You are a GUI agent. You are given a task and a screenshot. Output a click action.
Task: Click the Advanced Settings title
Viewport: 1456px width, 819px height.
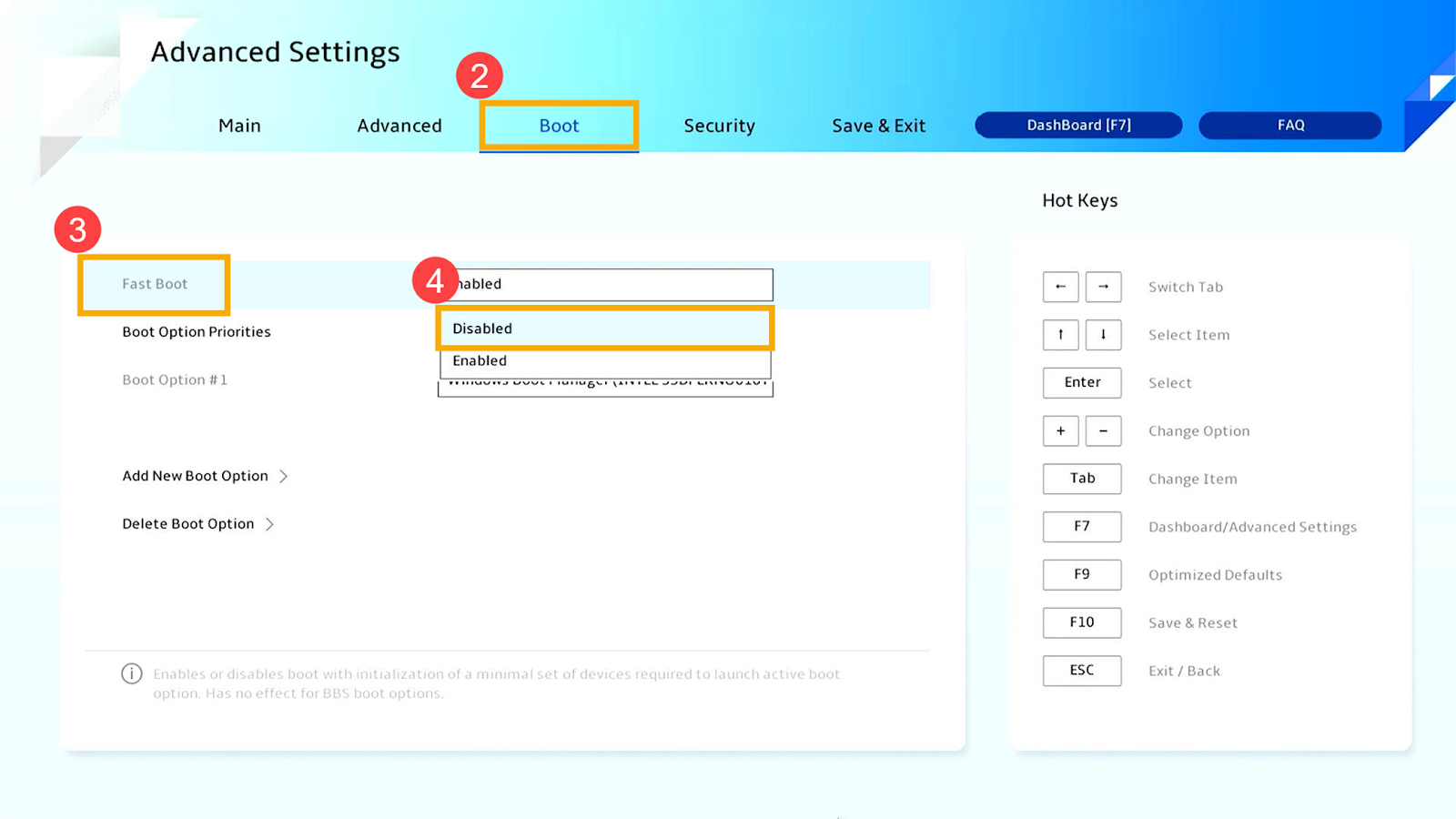tap(275, 53)
